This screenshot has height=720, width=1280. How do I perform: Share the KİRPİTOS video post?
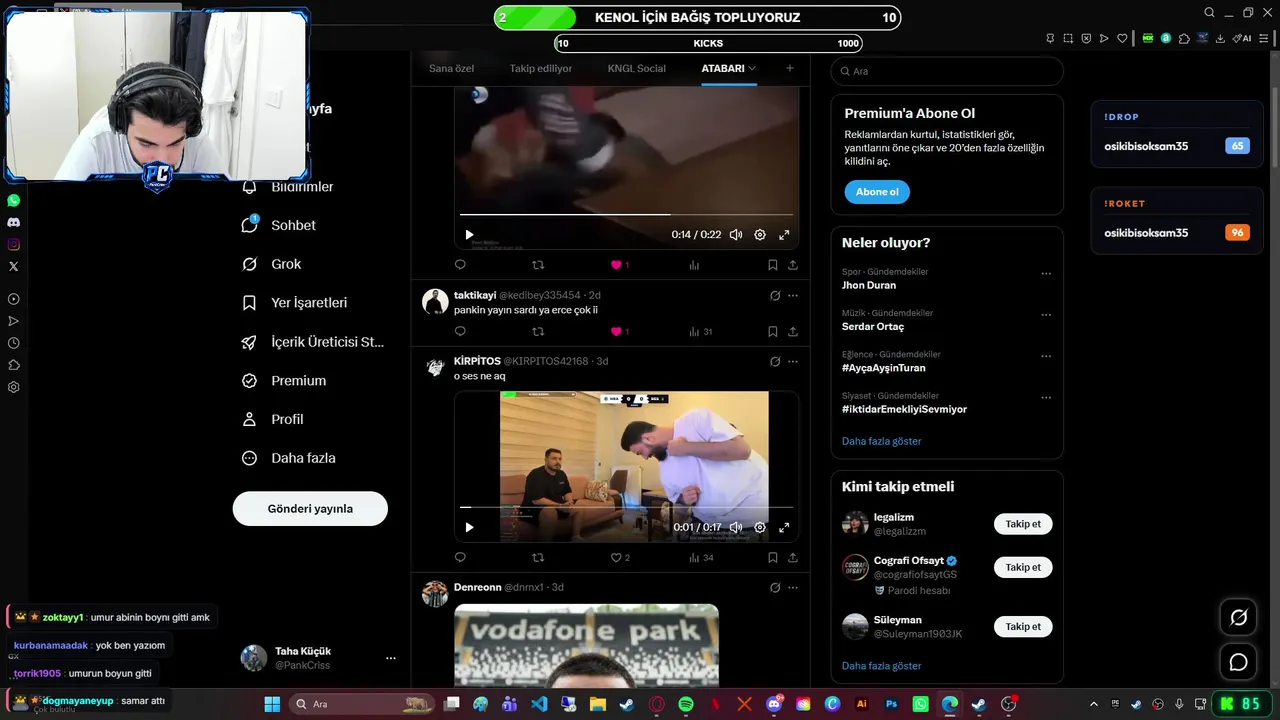click(793, 558)
